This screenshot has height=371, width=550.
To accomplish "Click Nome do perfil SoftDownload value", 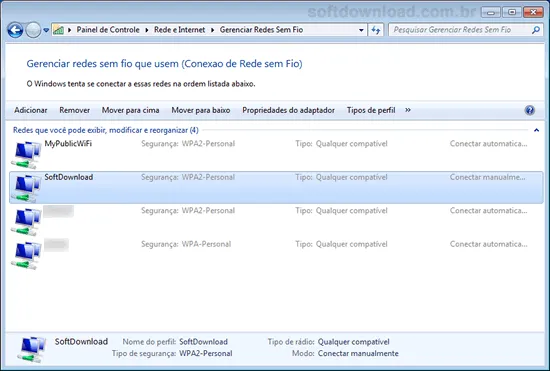I will click(x=203, y=342).
